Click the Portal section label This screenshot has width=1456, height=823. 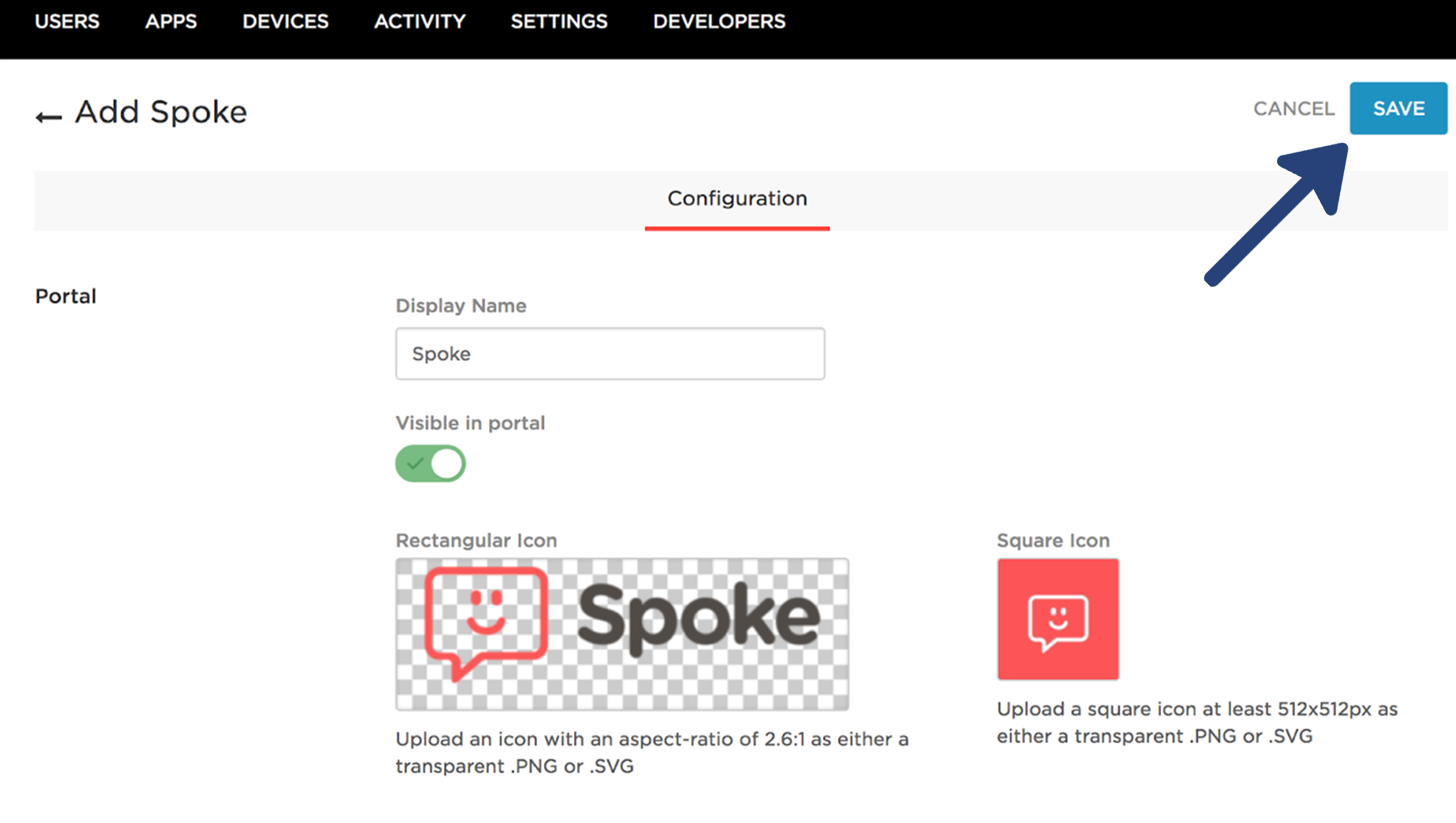[x=66, y=296]
